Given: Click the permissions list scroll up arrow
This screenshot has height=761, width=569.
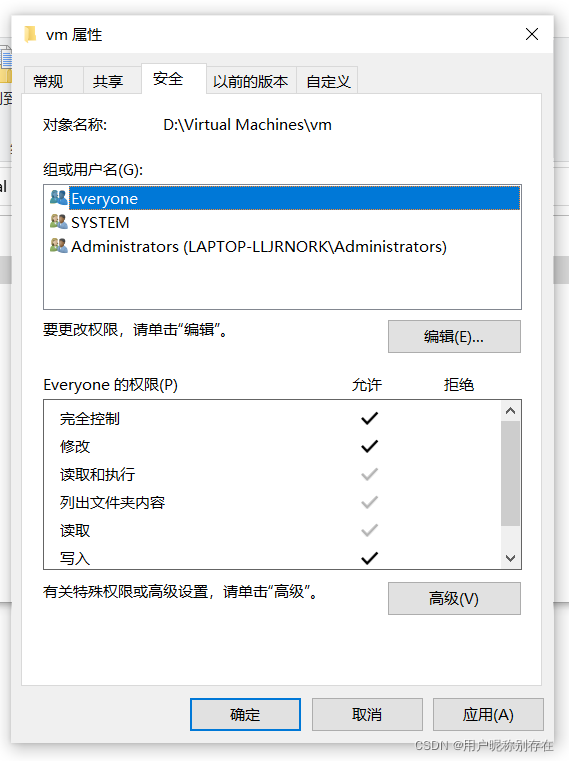Looking at the screenshot, I should [510, 411].
